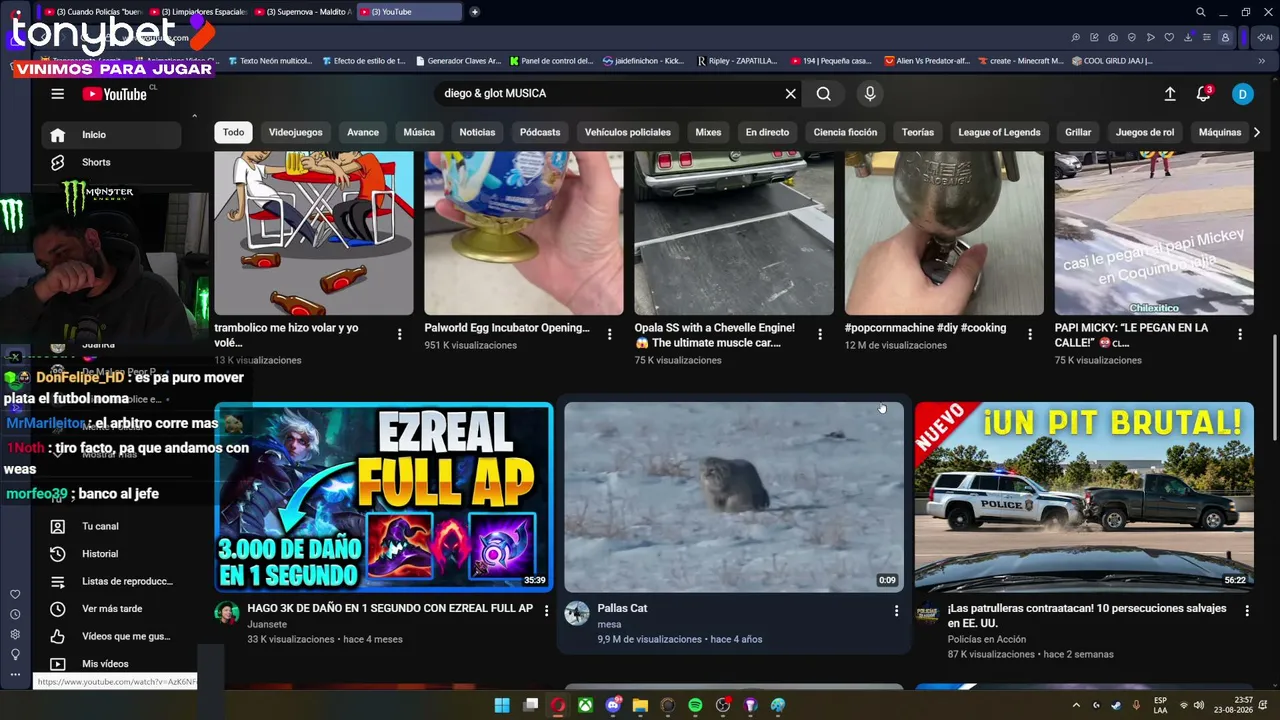Screen dimensions: 1280x720
Task: Open the Policías en Acción channel link
Action: (x=987, y=639)
